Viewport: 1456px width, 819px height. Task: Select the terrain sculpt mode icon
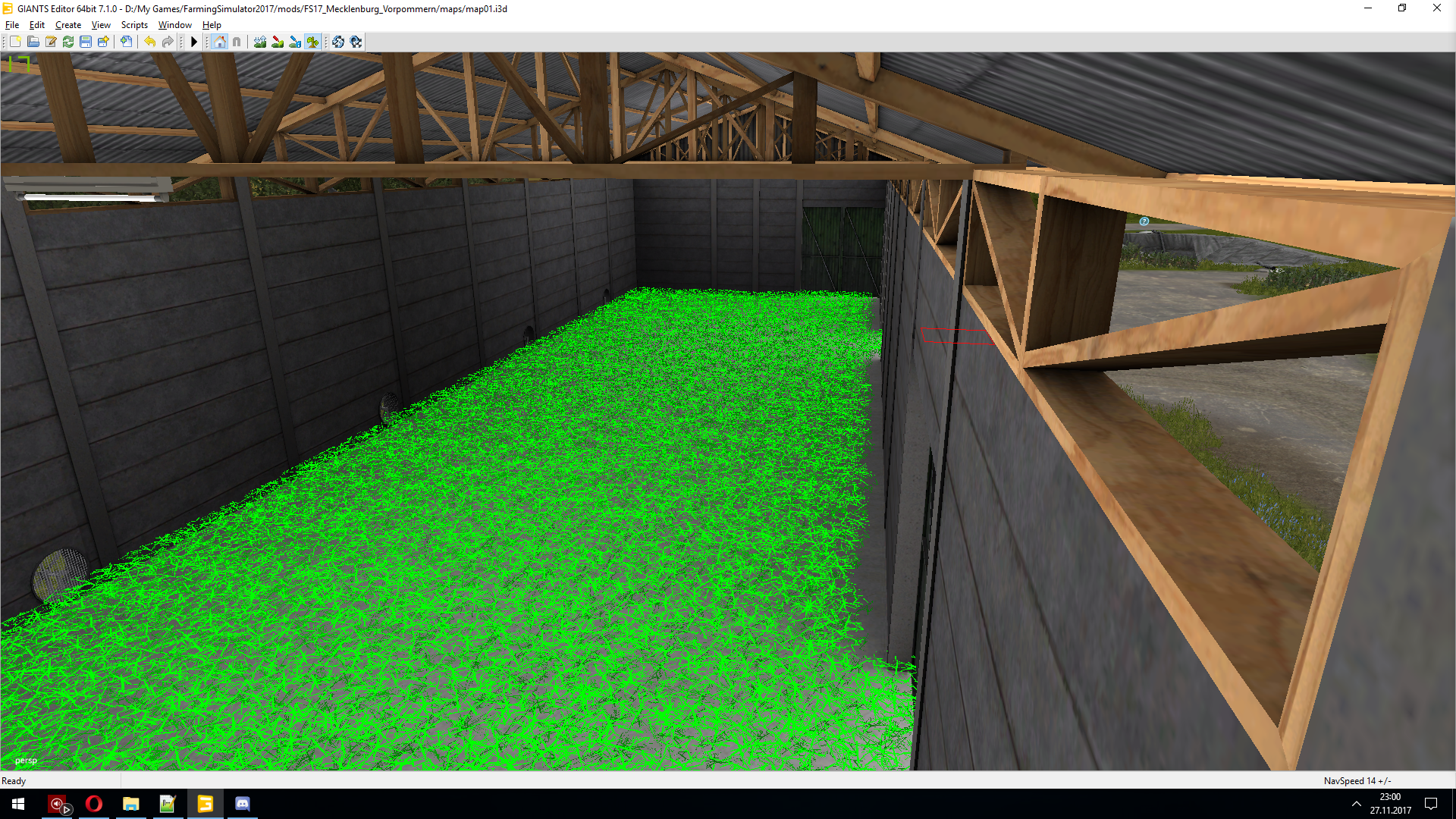pyautogui.click(x=260, y=42)
